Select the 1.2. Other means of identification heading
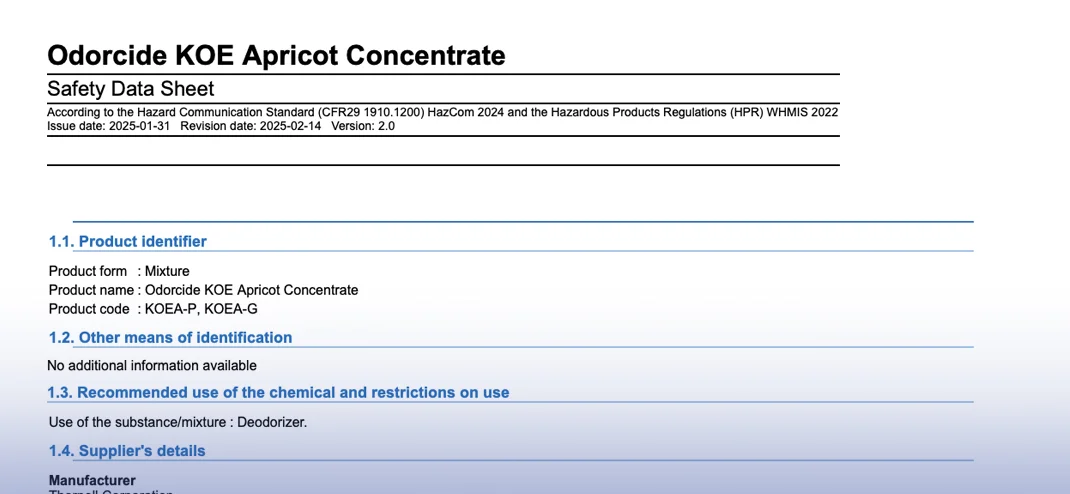 (170, 337)
